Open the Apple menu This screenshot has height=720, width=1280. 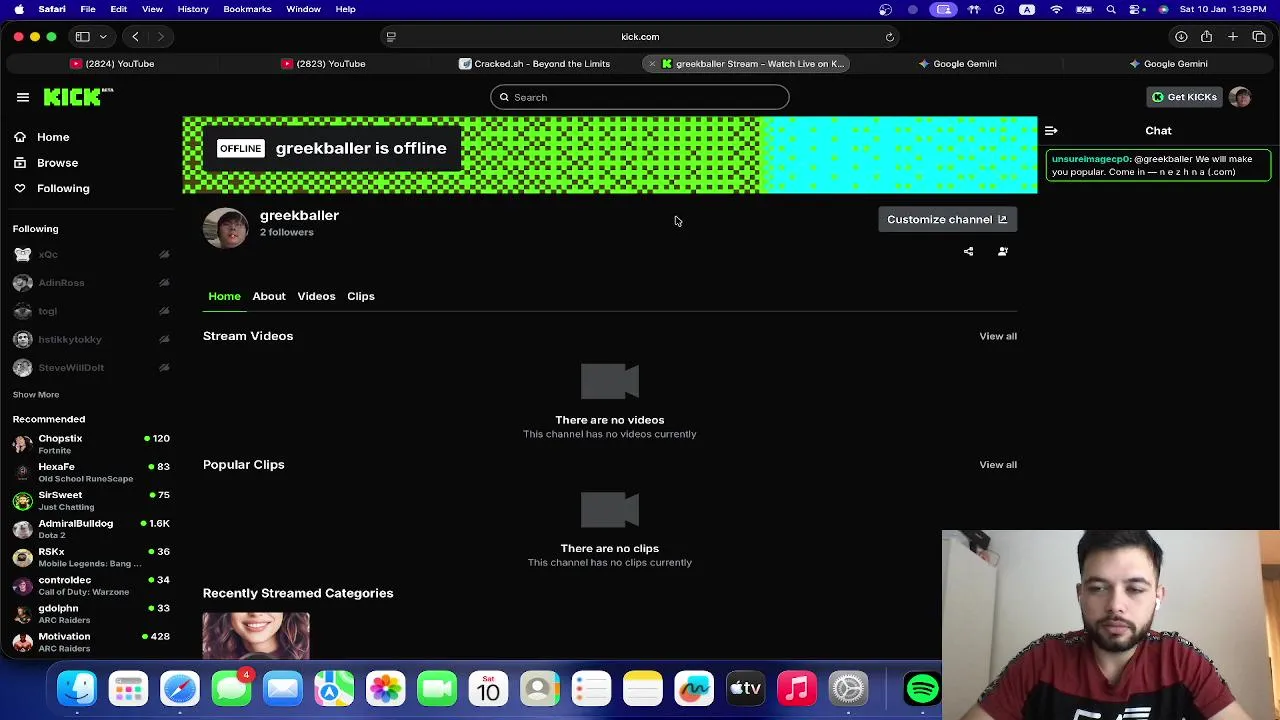tap(19, 9)
